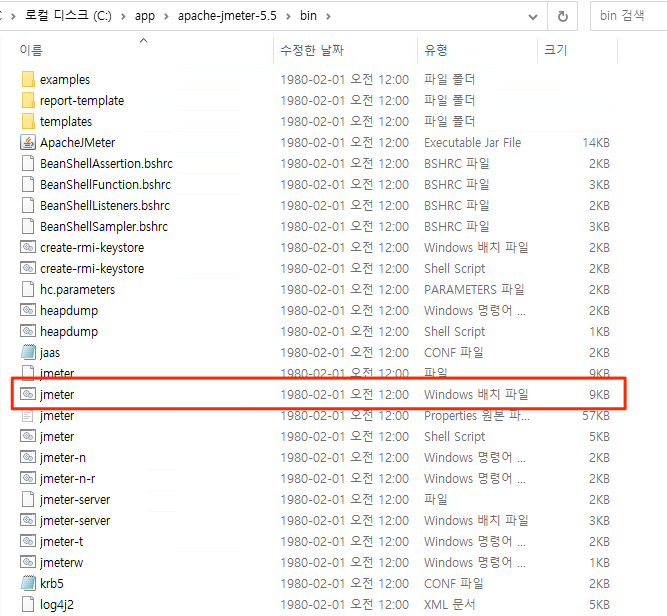This screenshot has height=616, width=667.
Task: Sort files by 수정한 날짜 column header
Action: click(312, 50)
